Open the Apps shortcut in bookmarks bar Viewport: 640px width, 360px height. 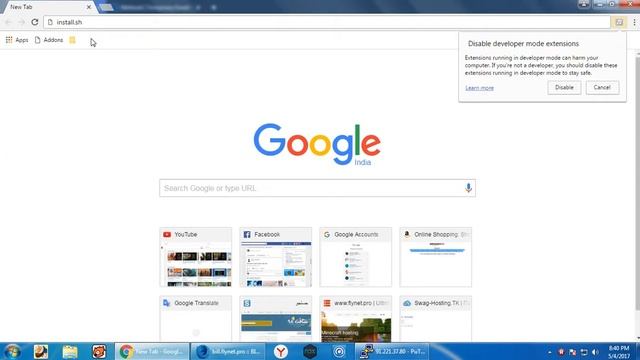click(x=17, y=40)
